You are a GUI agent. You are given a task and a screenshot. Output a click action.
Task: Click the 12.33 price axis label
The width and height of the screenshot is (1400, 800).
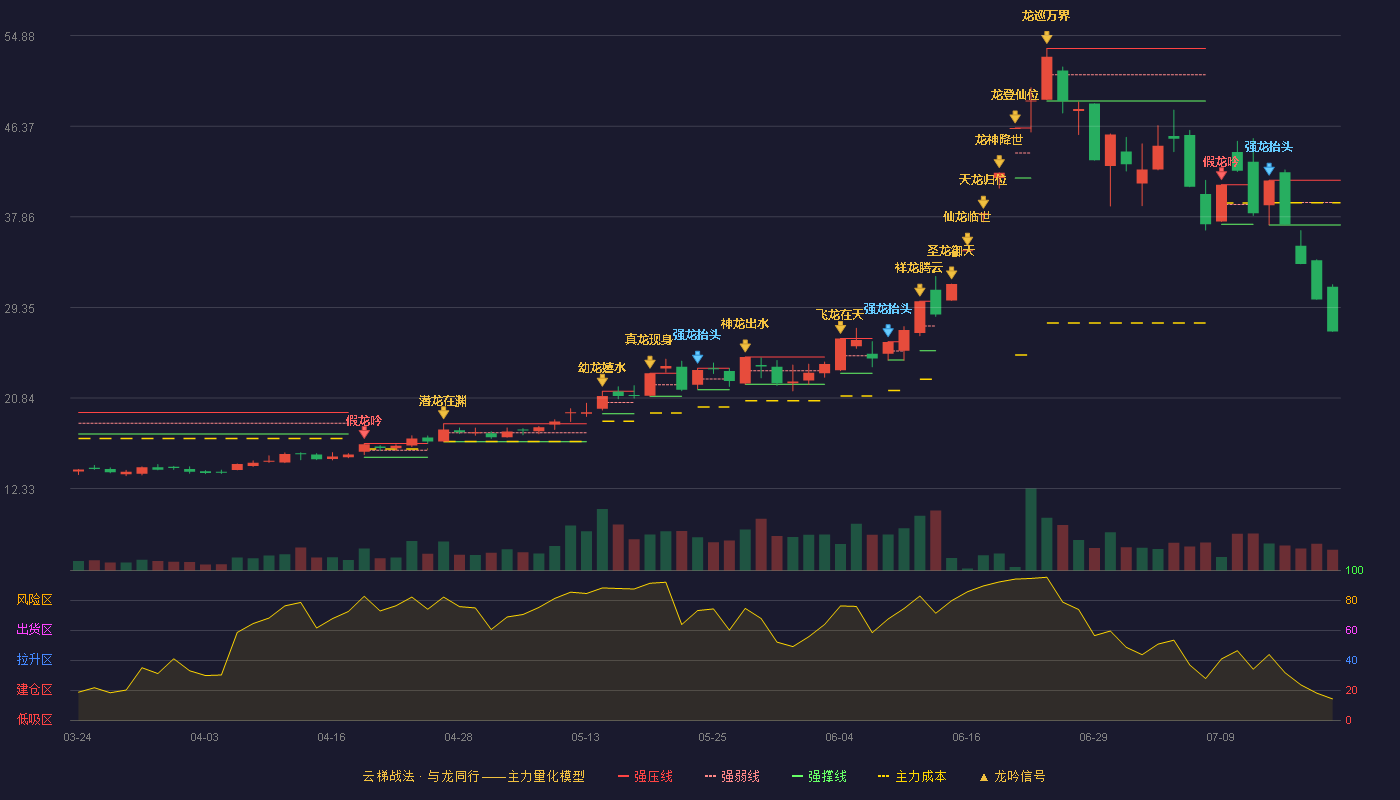pyautogui.click(x=20, y=489)
